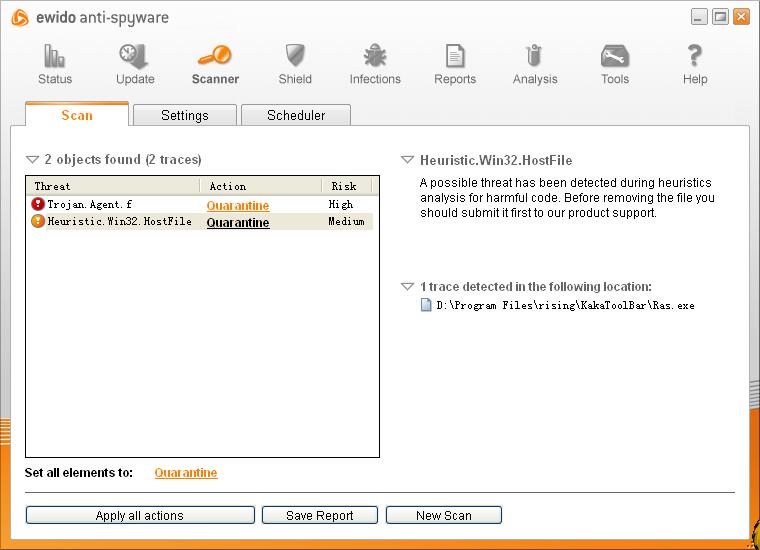Open the Infections bug icon
This screenshot has width=760, height=550.
(x=375, y=55)
